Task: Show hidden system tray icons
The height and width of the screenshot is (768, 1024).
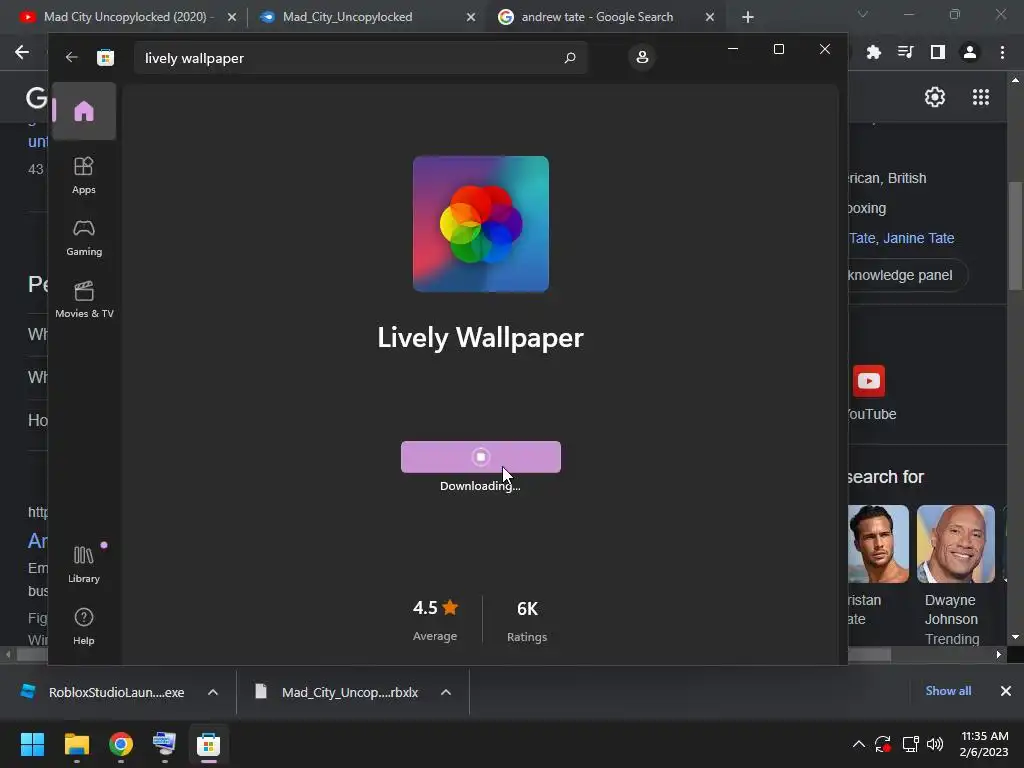Action: [859, 744]
